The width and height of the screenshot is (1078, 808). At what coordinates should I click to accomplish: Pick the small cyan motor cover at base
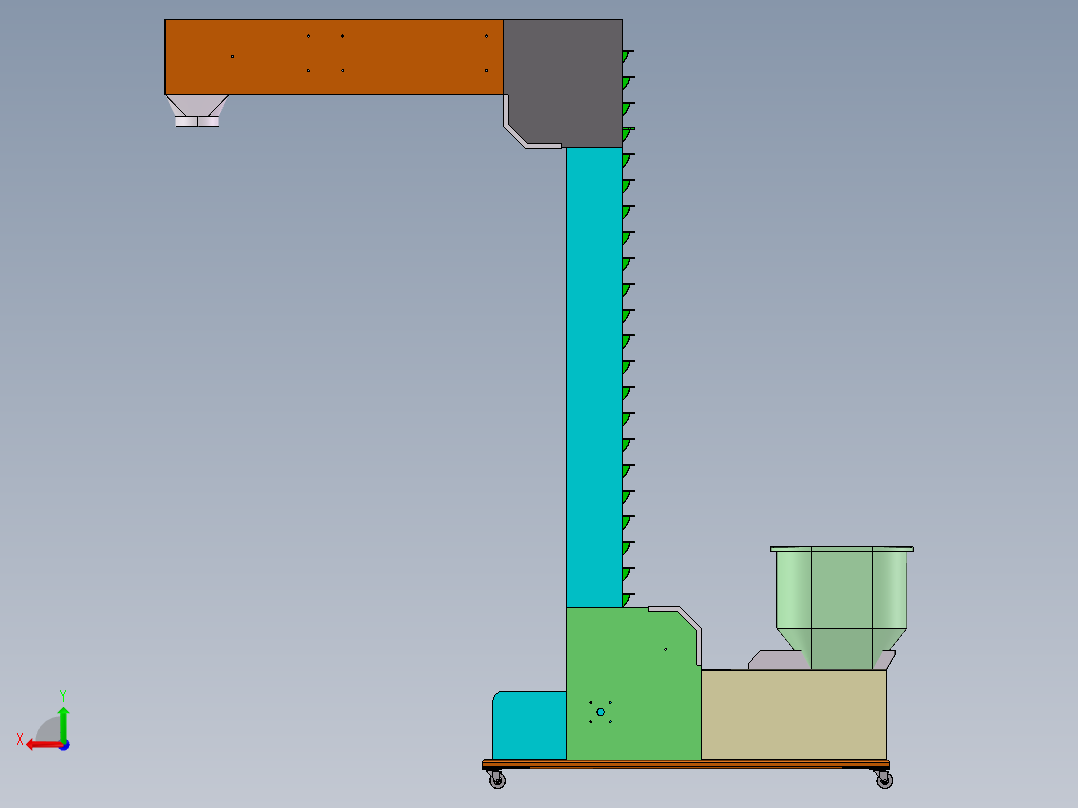[x=529, y=725]
